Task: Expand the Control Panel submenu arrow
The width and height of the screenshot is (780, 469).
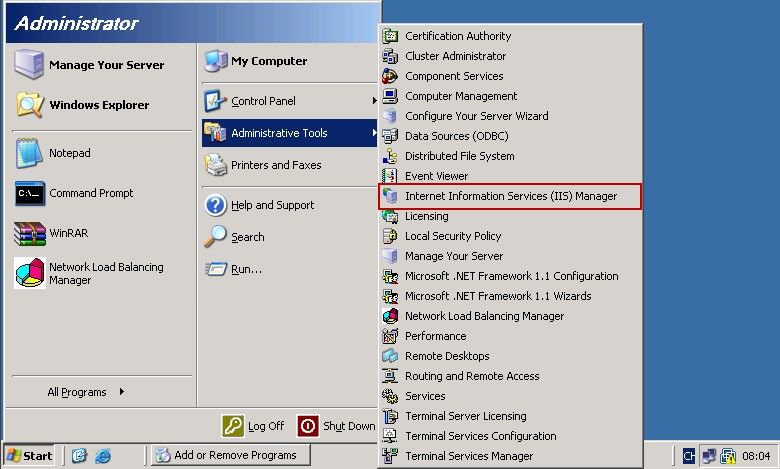Action: (x=374, y=100)
